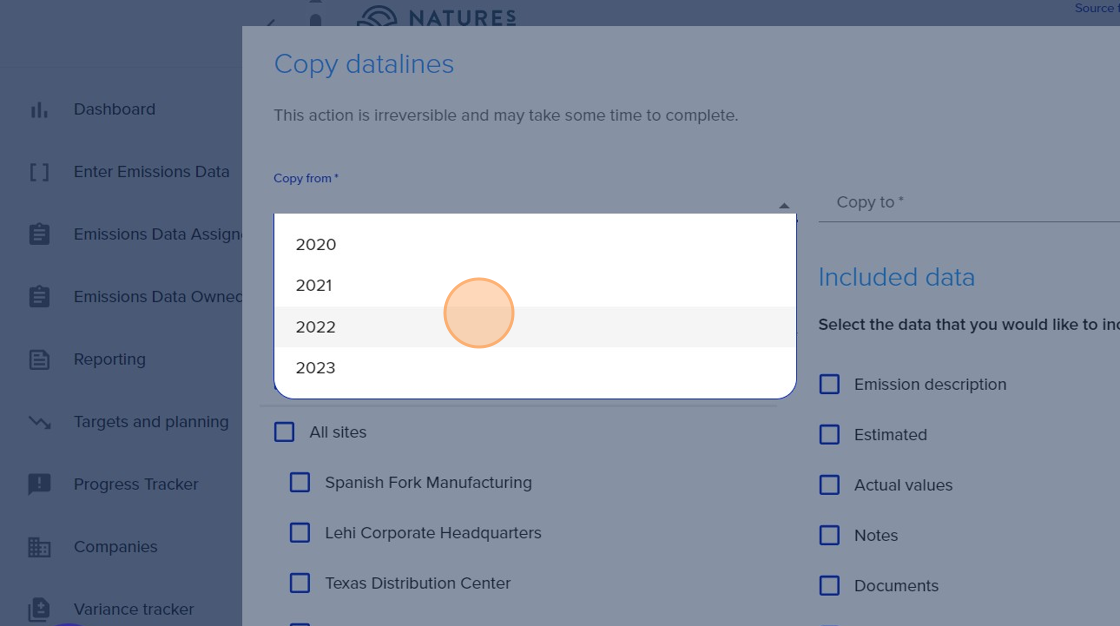The width and height of the screenshot is (1120, 626).
Task: Click the Variance tracker icon
Action: (x=39, y=610)
